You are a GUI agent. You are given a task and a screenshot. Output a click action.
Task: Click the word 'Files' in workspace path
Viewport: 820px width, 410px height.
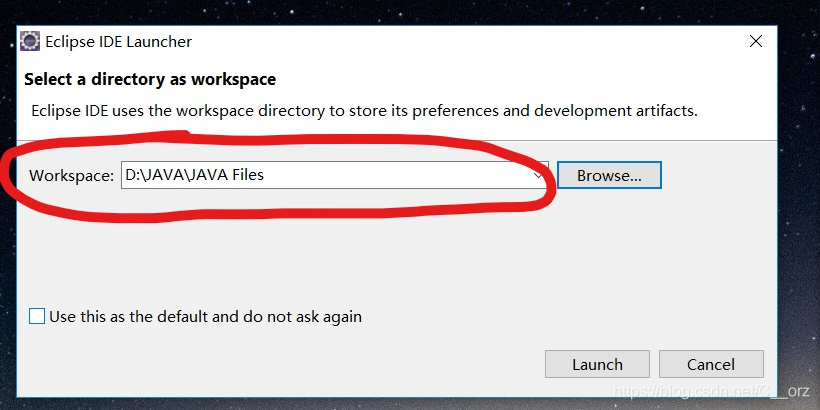pos(246,175)
